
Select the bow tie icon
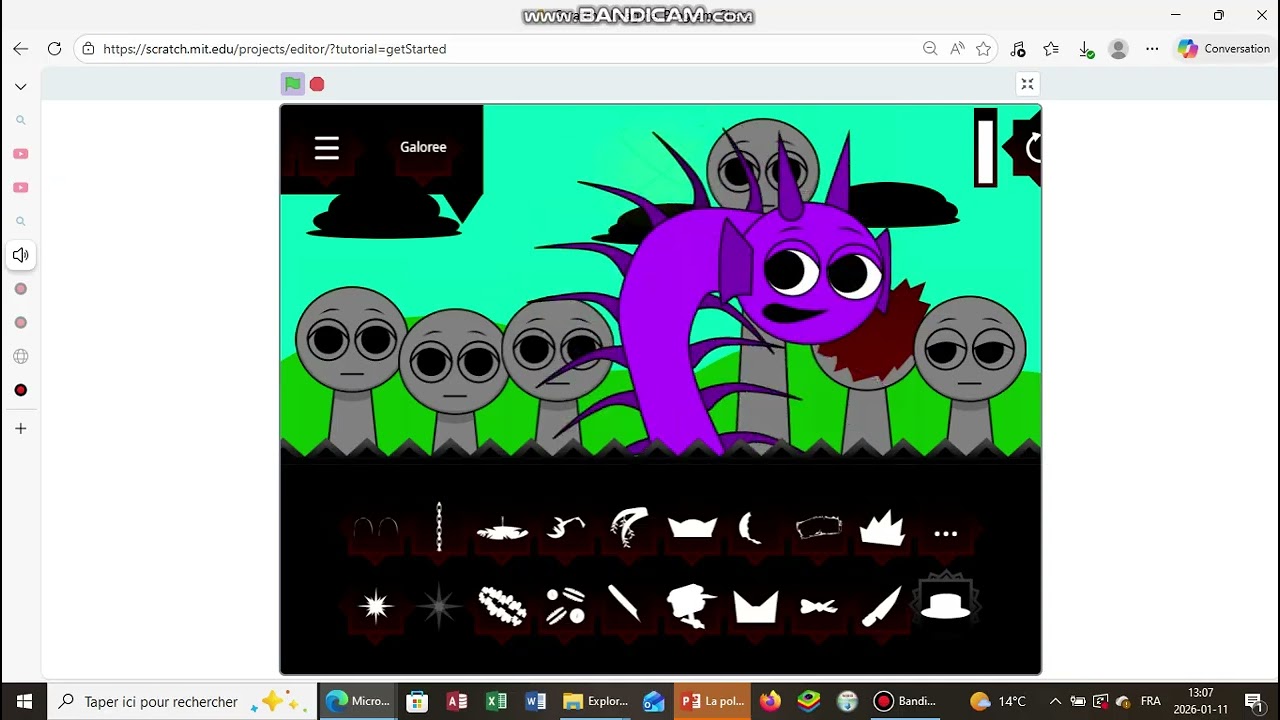819,606
